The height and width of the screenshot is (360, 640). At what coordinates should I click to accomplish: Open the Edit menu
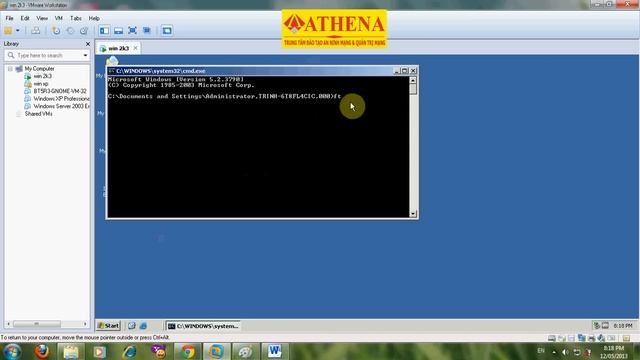25,18
